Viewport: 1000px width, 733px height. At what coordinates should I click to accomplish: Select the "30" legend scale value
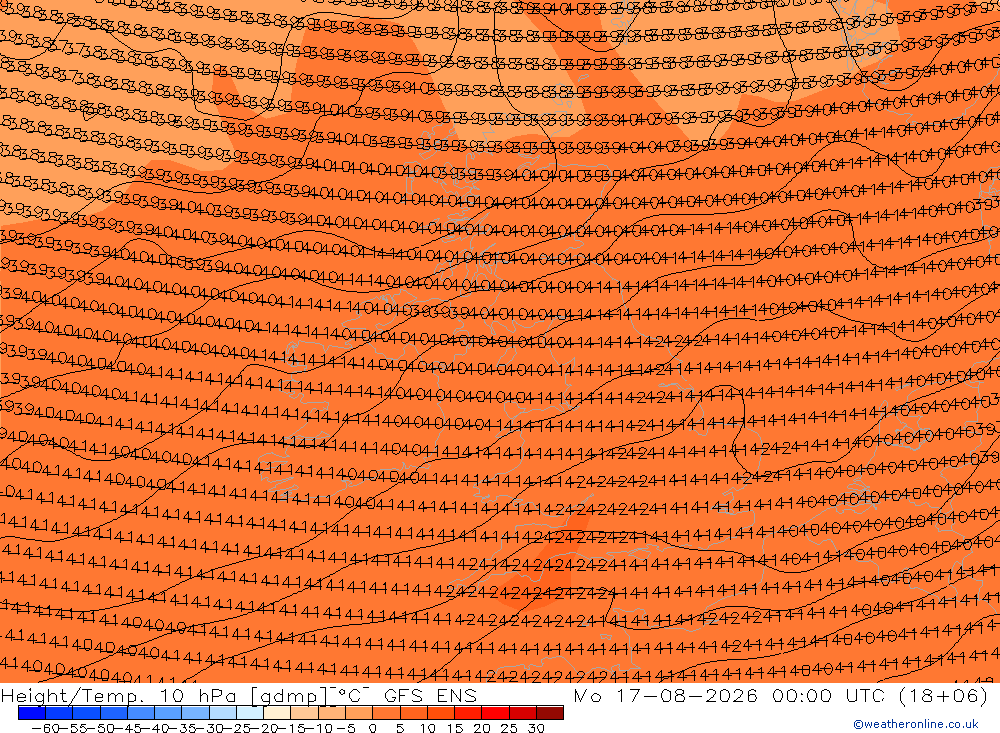(536, 728)
